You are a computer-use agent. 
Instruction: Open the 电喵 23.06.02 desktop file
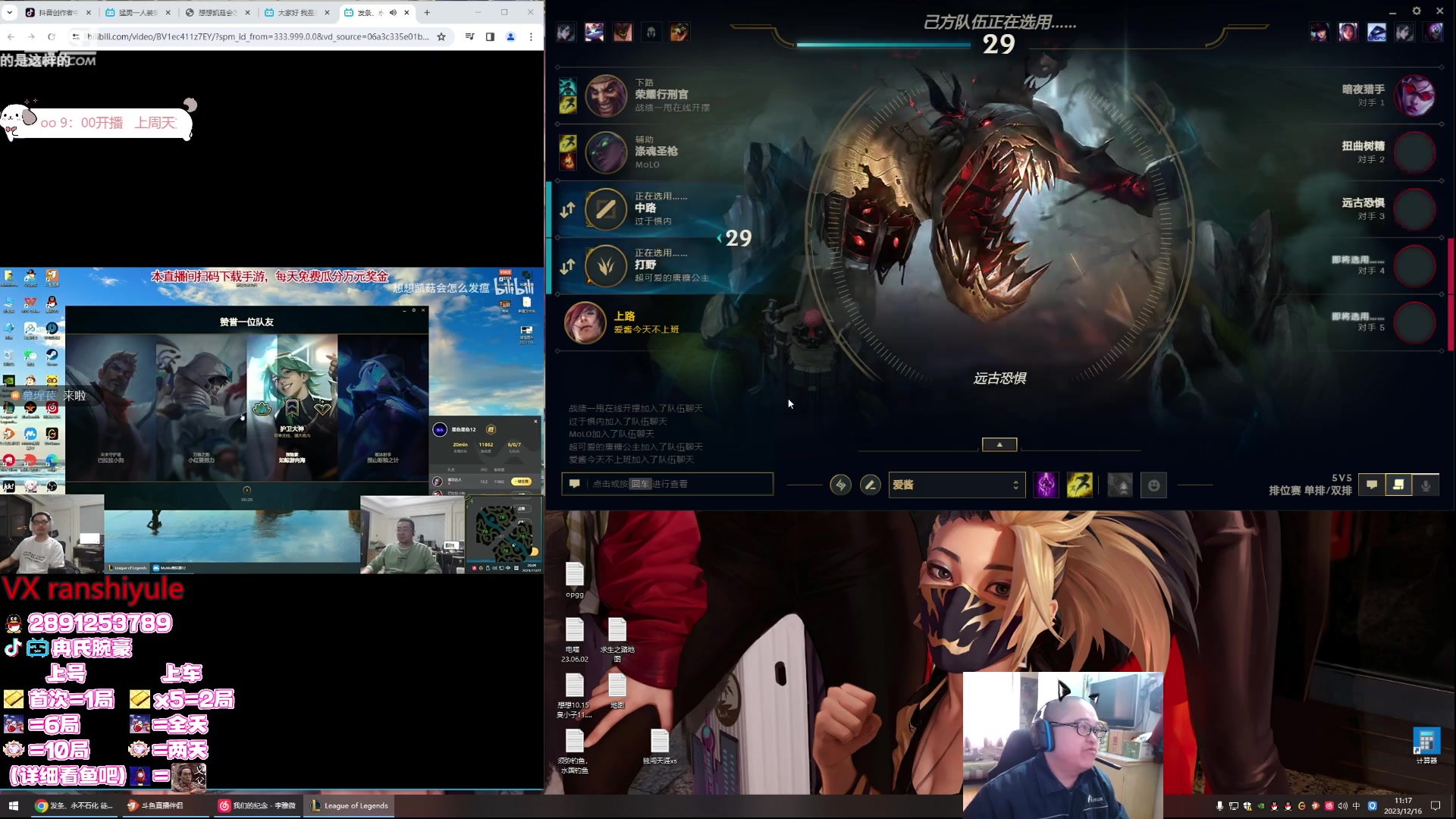pyautogui.click(x=574, y=640)
